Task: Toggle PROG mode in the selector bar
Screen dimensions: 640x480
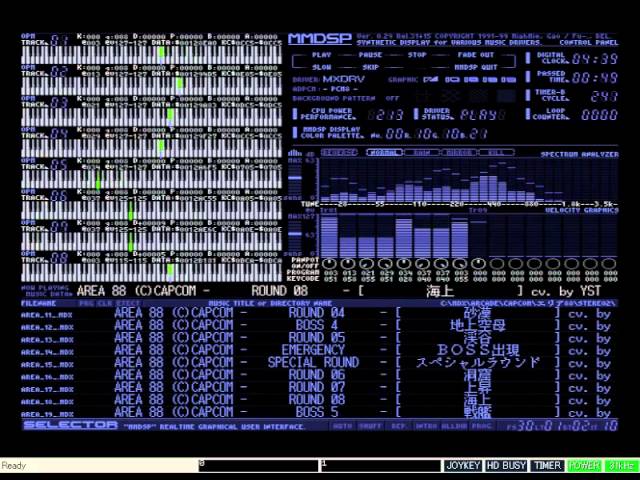Action: [481, 426]
